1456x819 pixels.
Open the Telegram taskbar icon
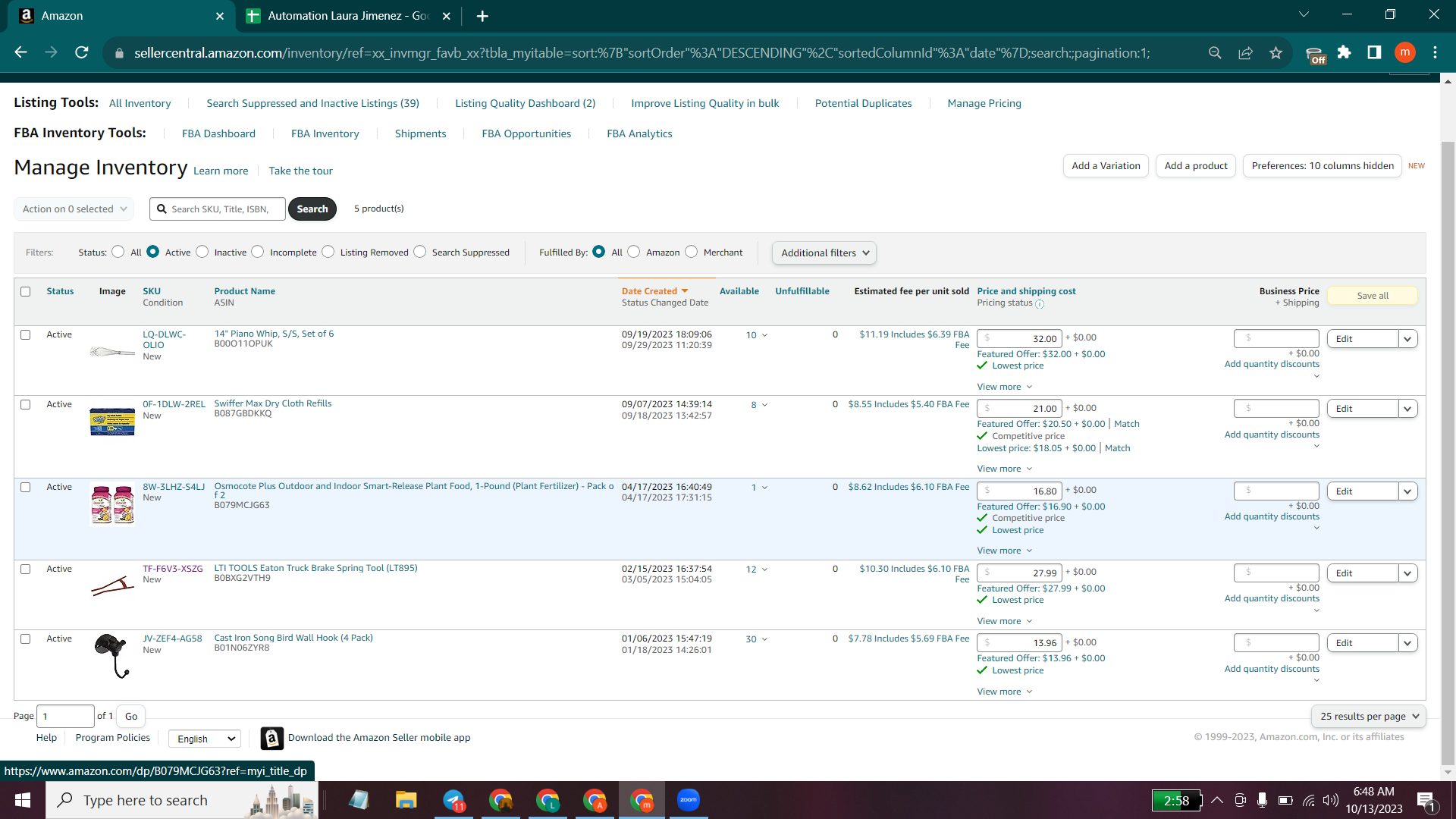click(453, 800)
